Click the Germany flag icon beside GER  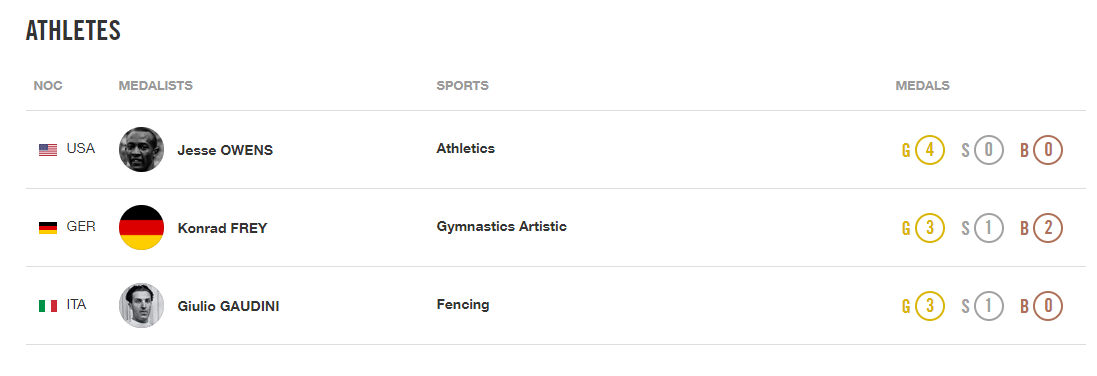pos(48,228)
